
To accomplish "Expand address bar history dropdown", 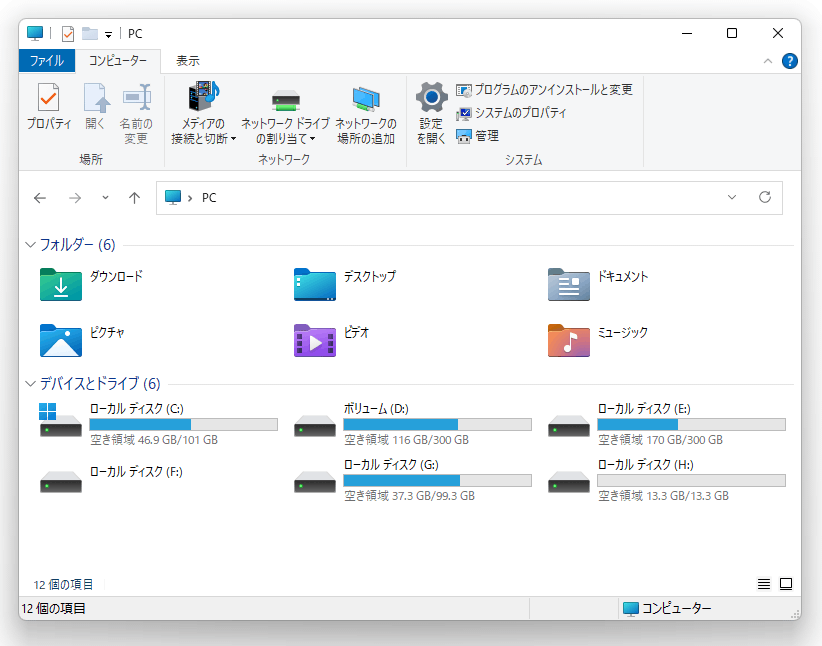I will [732, 197].
